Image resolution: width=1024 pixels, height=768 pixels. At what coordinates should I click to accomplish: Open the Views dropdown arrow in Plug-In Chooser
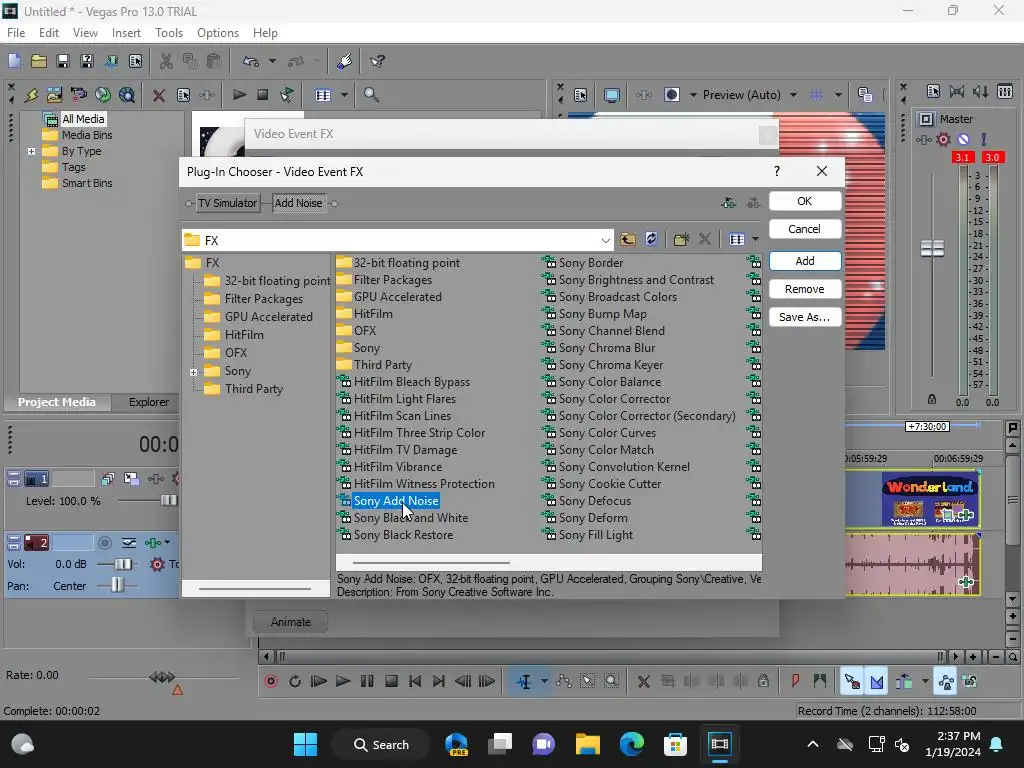click(756, 240)
